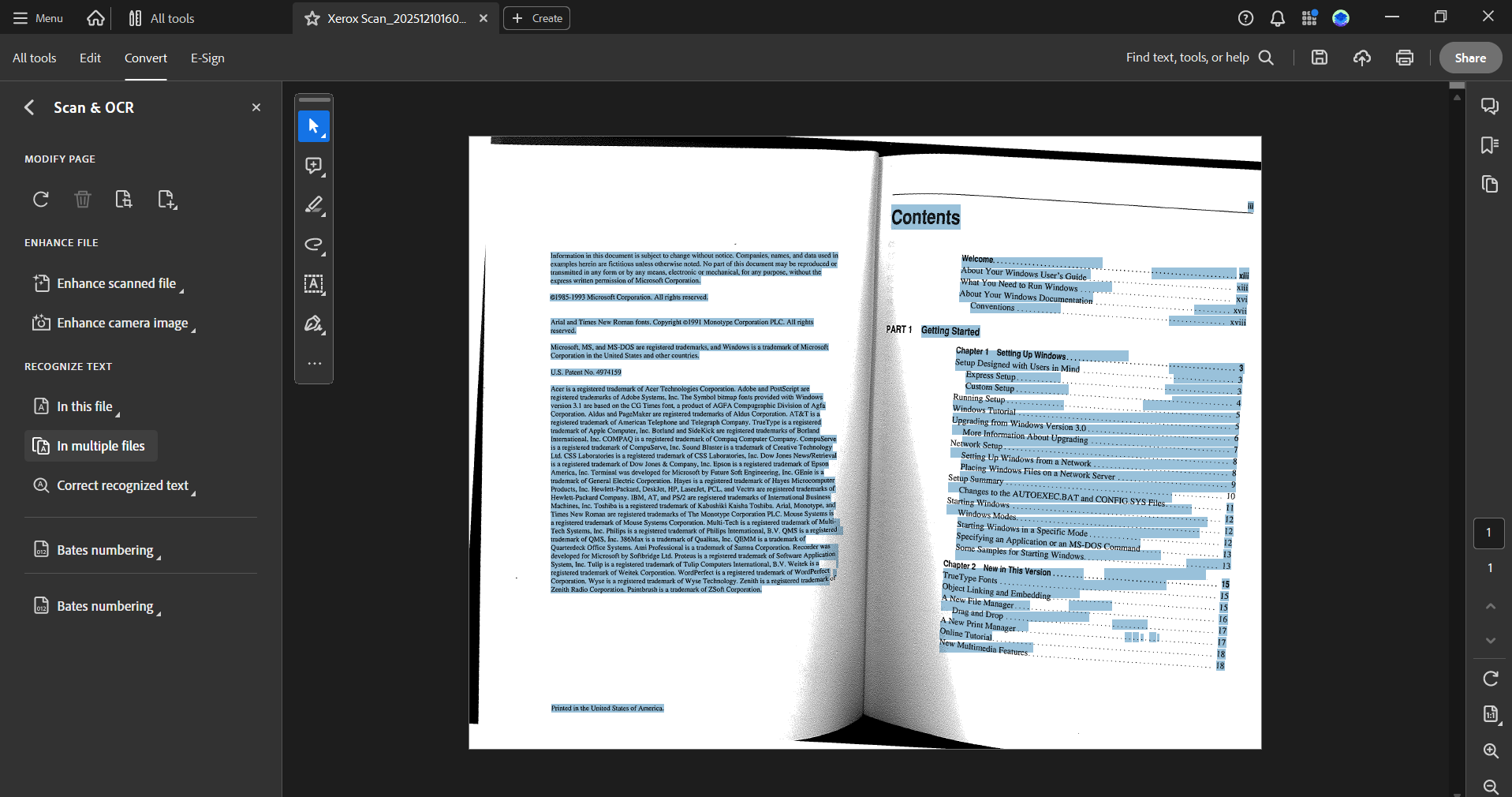Viewport: 1512px width, 797px height.
Task: Select the highlighter annotation tool
Action: [x=313, y=205]
